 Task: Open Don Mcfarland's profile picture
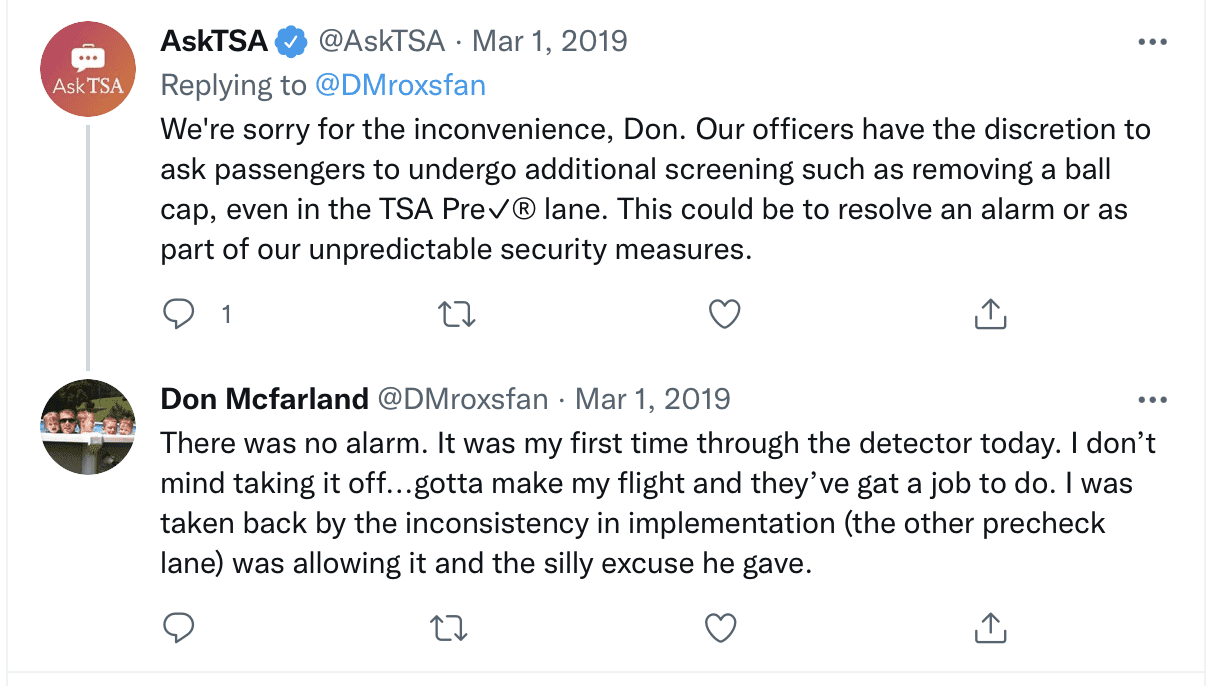click(88, 427)
